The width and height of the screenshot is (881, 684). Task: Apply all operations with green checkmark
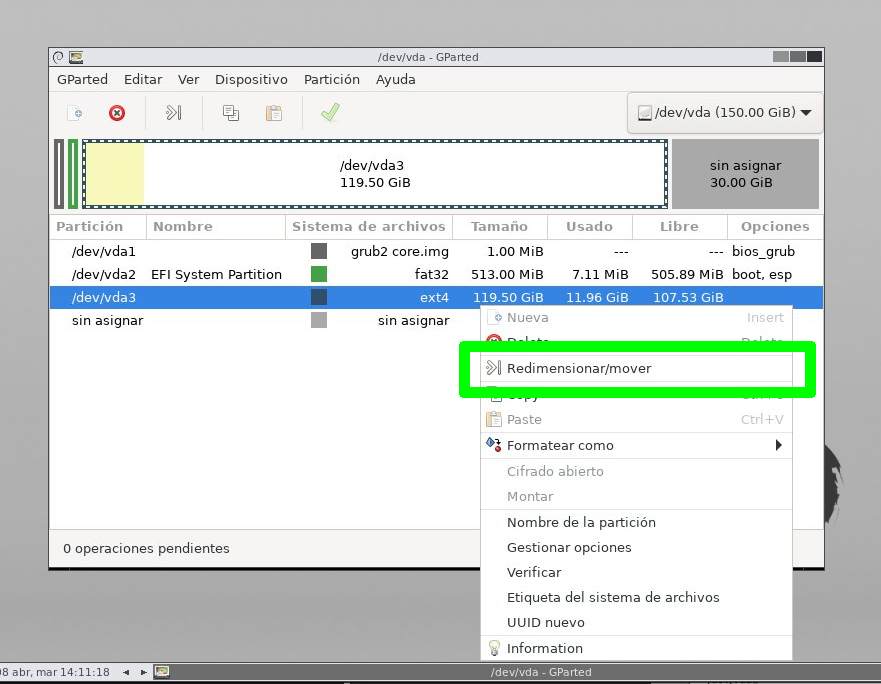pos(329,113)
